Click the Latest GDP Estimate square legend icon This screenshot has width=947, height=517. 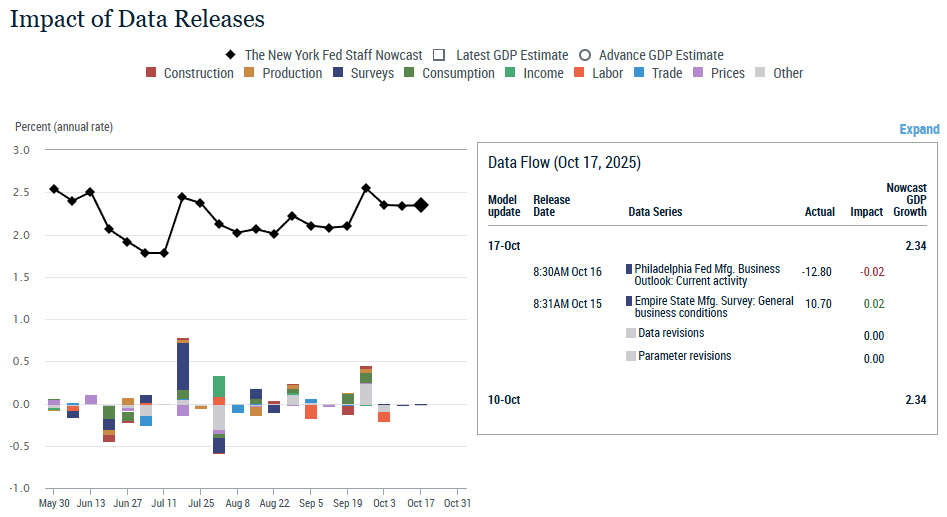(x=439, y=55)
